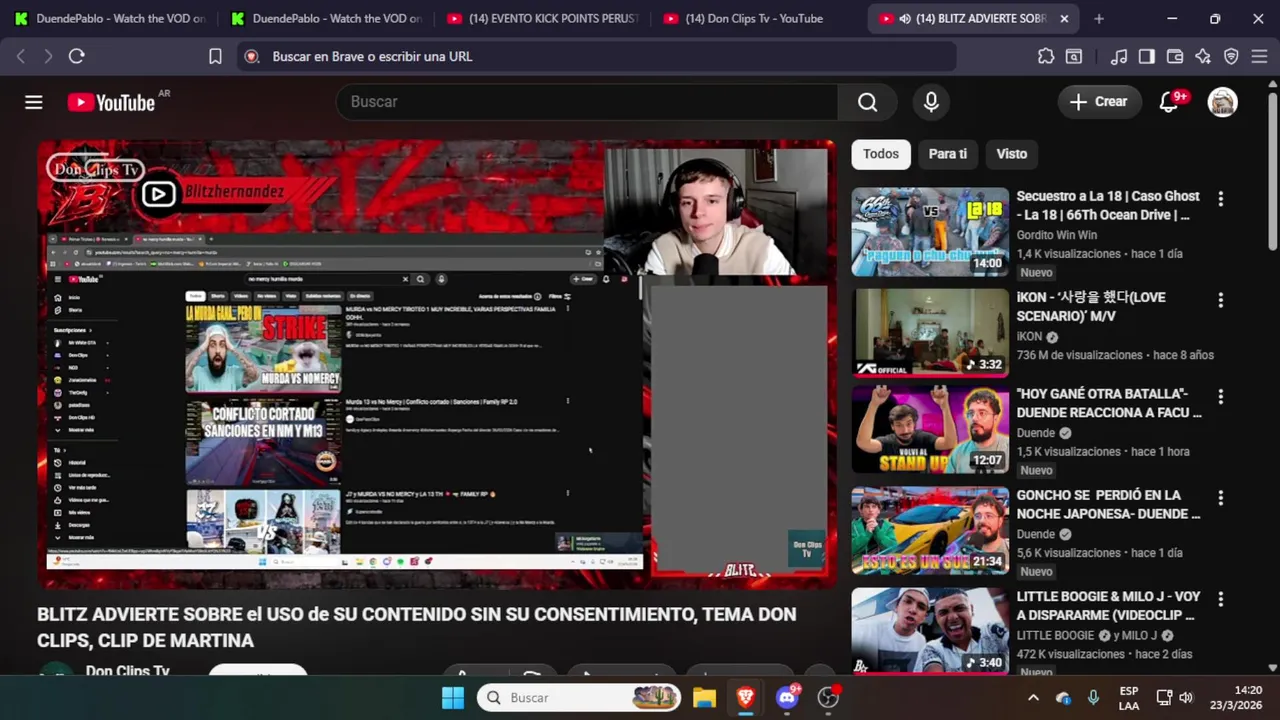The image size is (1280, 720).
Task: Open the ESP LAA language switcher
Action: click(x=1129, y=698)
